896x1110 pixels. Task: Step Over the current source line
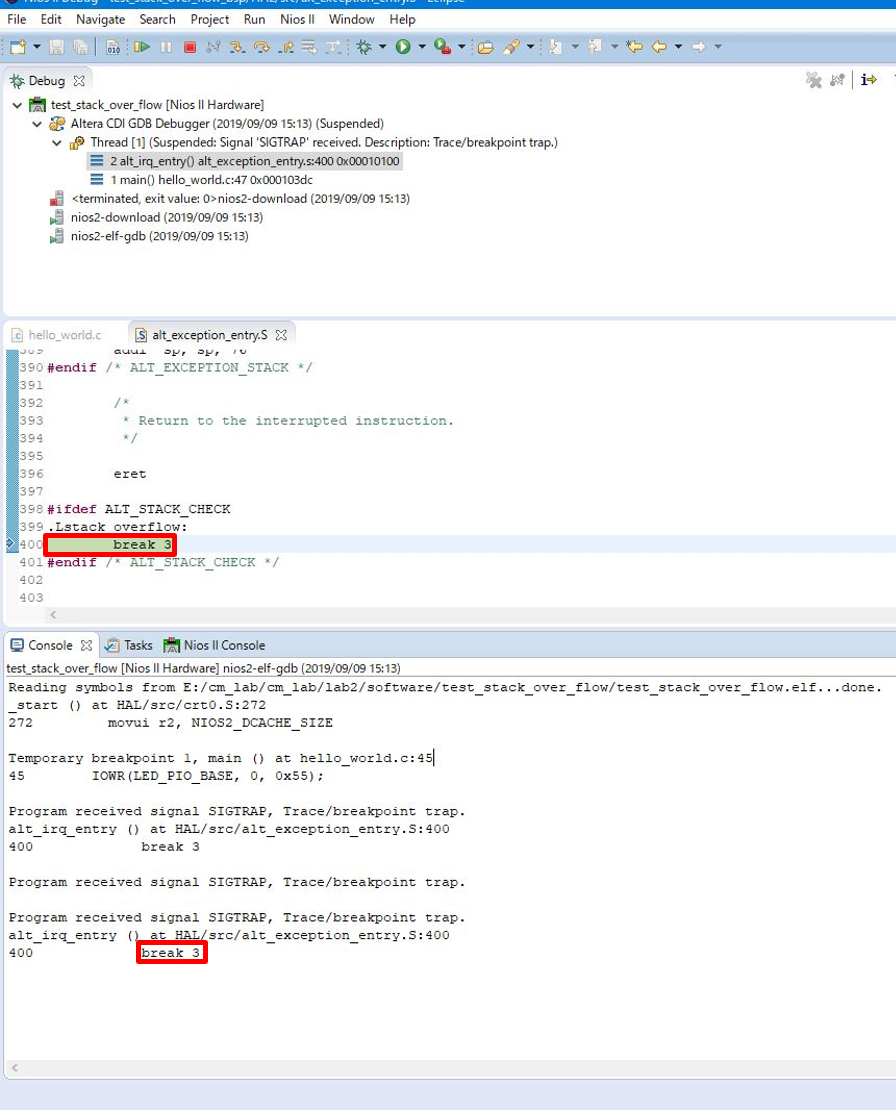tap(263, 46)
